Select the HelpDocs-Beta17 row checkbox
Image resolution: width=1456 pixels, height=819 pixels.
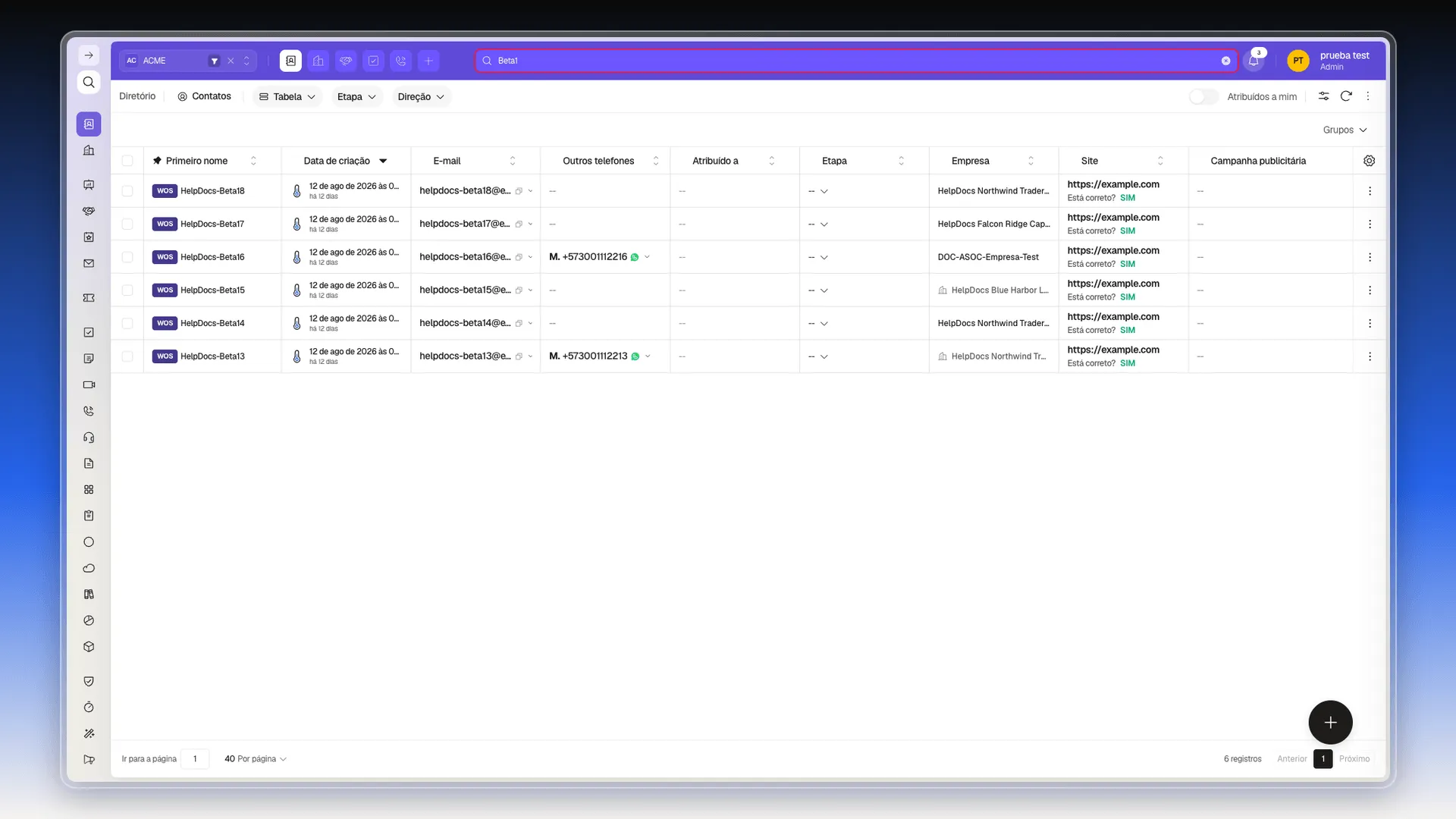pos(127,224)
